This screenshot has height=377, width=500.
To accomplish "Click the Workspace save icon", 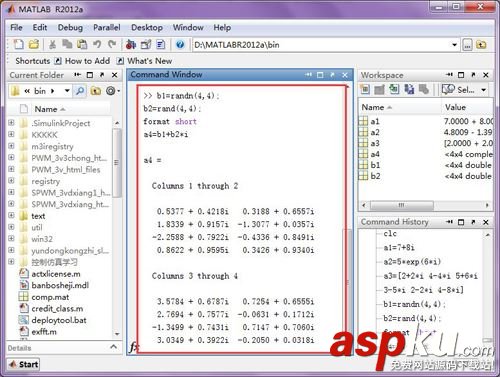I will tap(409, 89).
